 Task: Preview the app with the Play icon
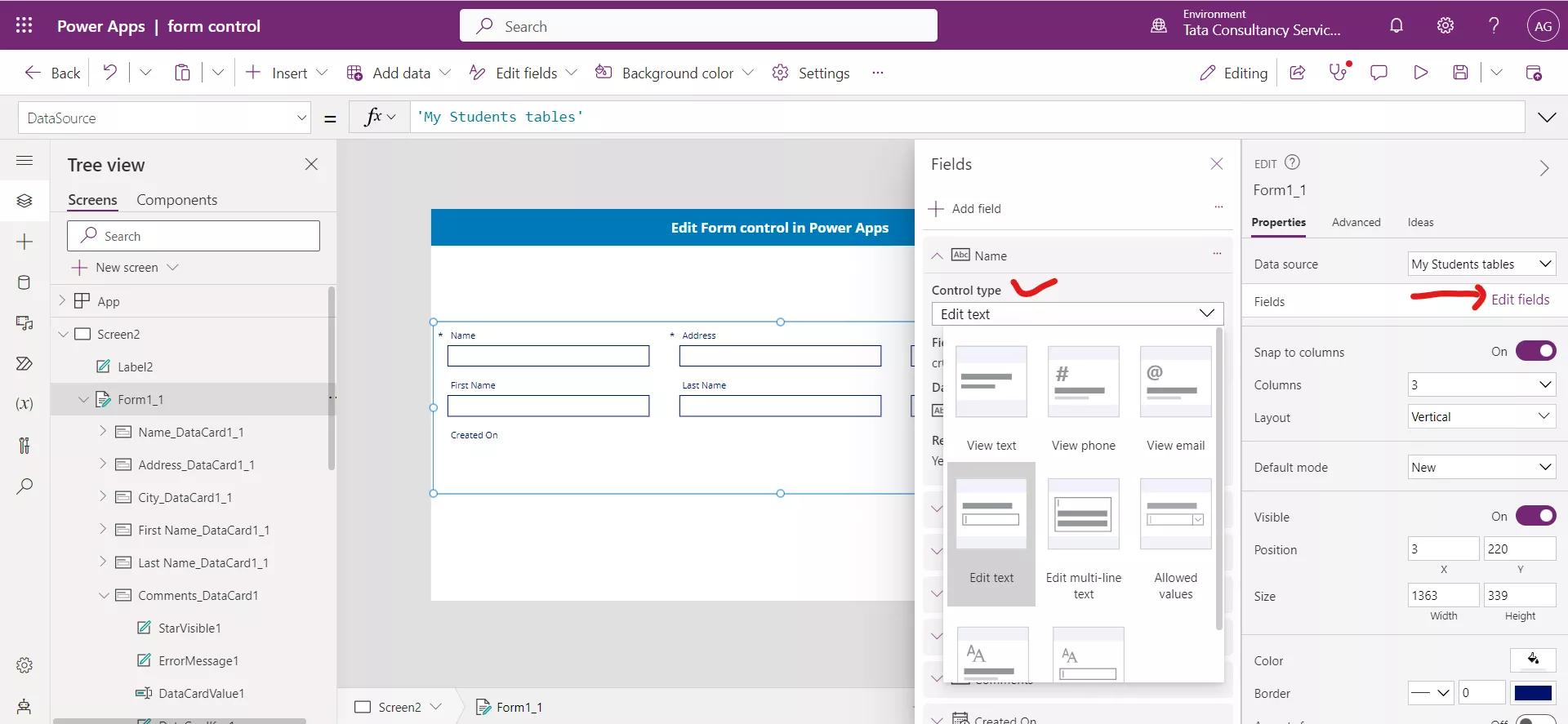[x=1420, y=73]
